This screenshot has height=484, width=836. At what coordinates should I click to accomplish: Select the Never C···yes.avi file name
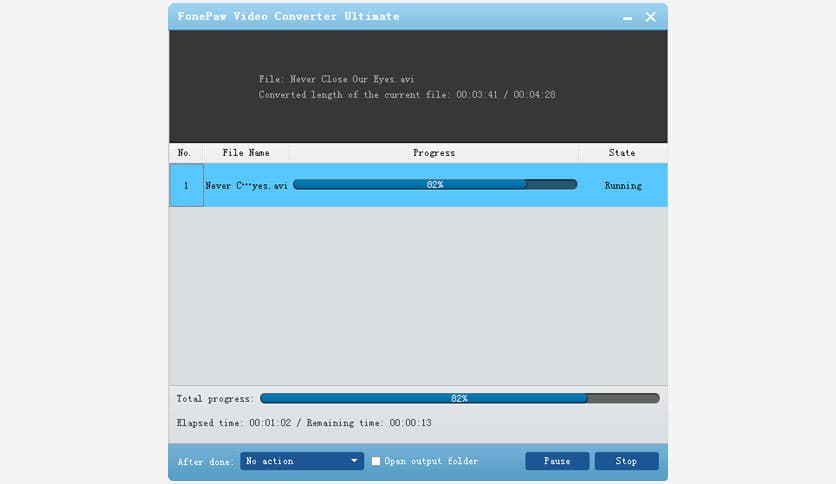pos(246,185)
